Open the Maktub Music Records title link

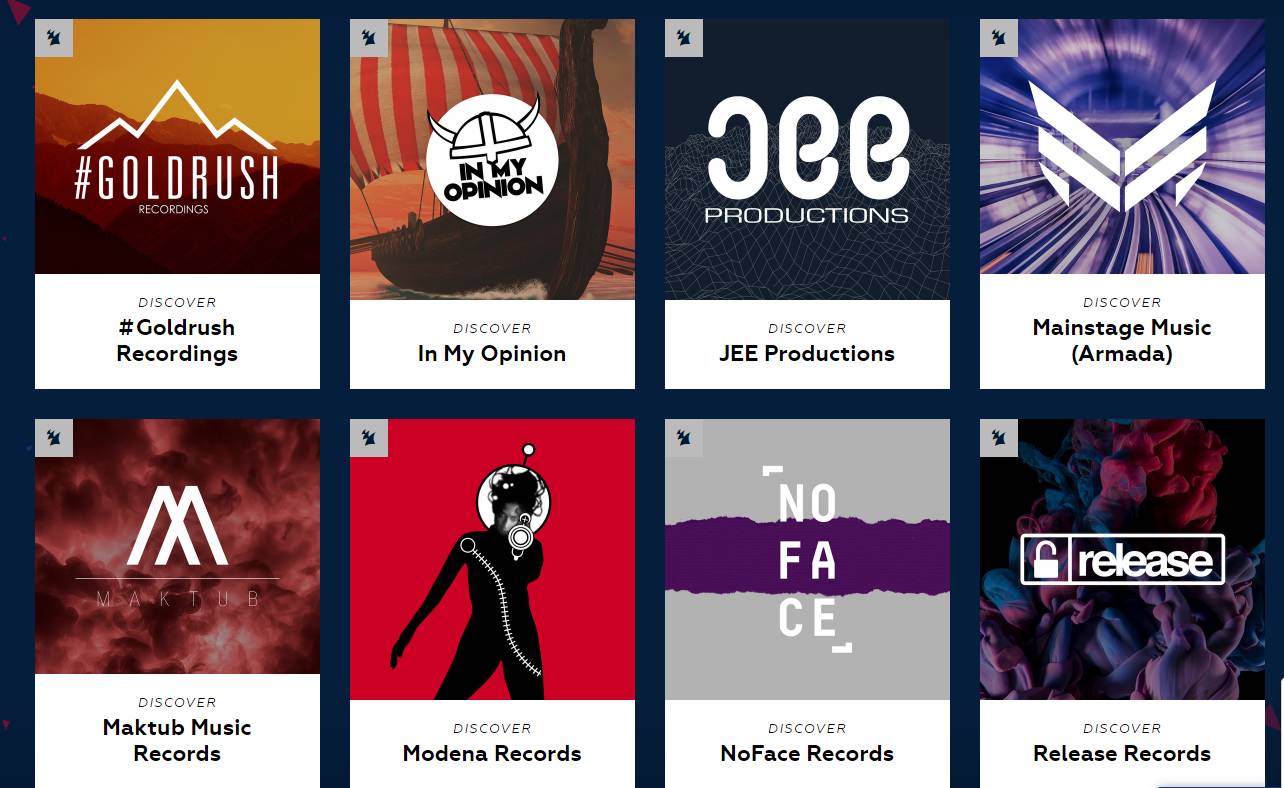click(177, 740)
